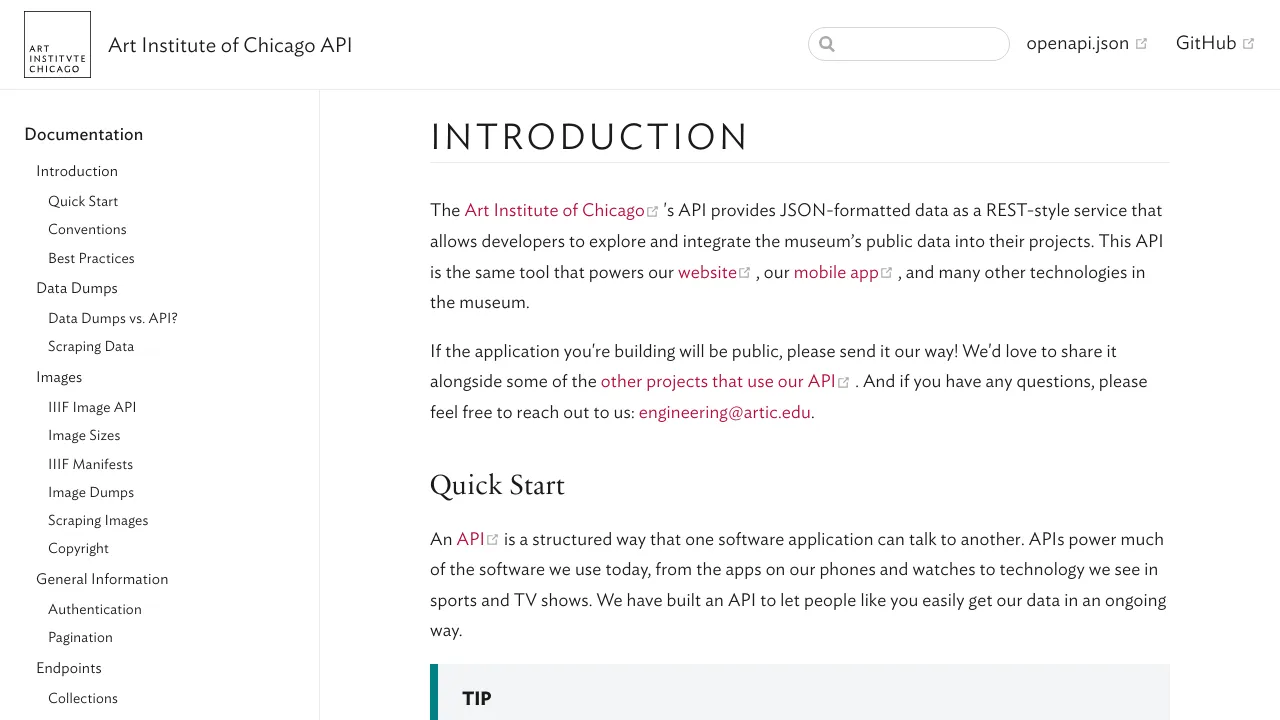
Task: Open Best Practices in the sidebar
Action: [91, 258]
